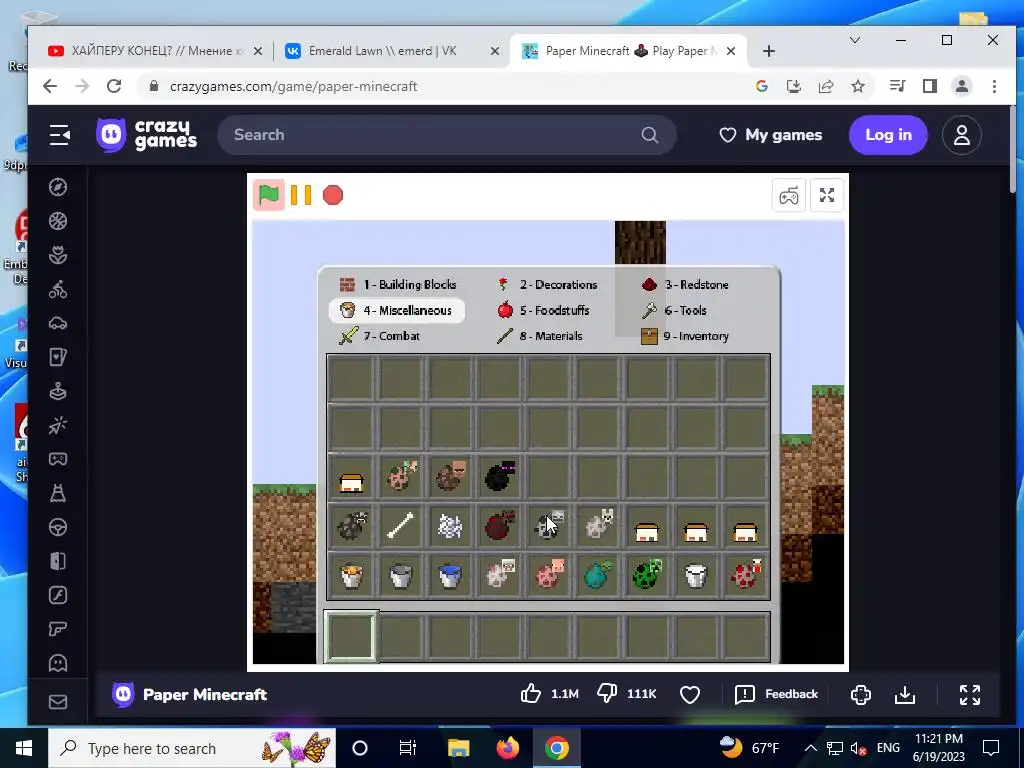
Task: Pick the milk bucket item
Action: coord(696,576)
